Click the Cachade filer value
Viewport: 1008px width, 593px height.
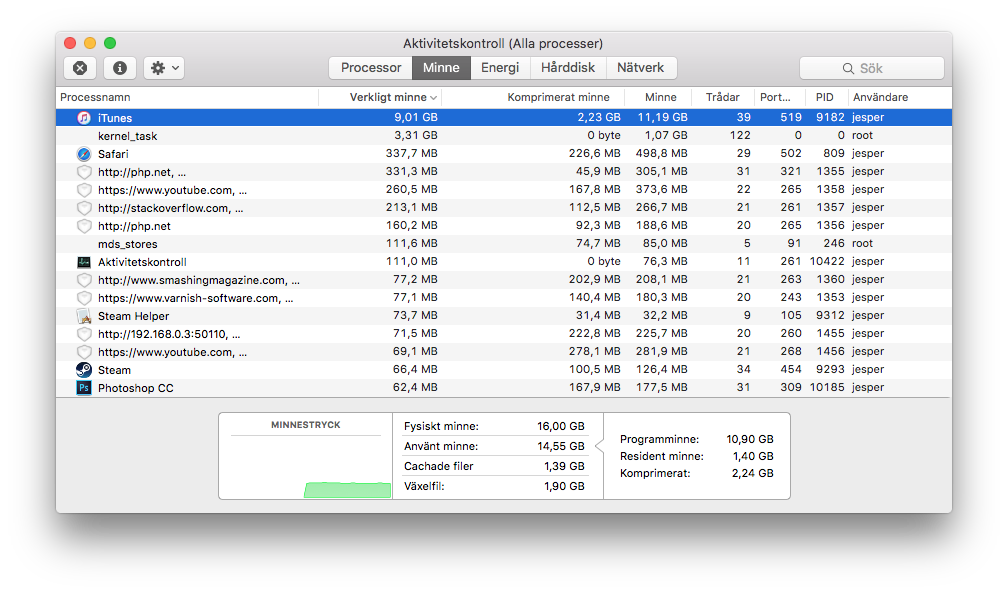point(564,466)
